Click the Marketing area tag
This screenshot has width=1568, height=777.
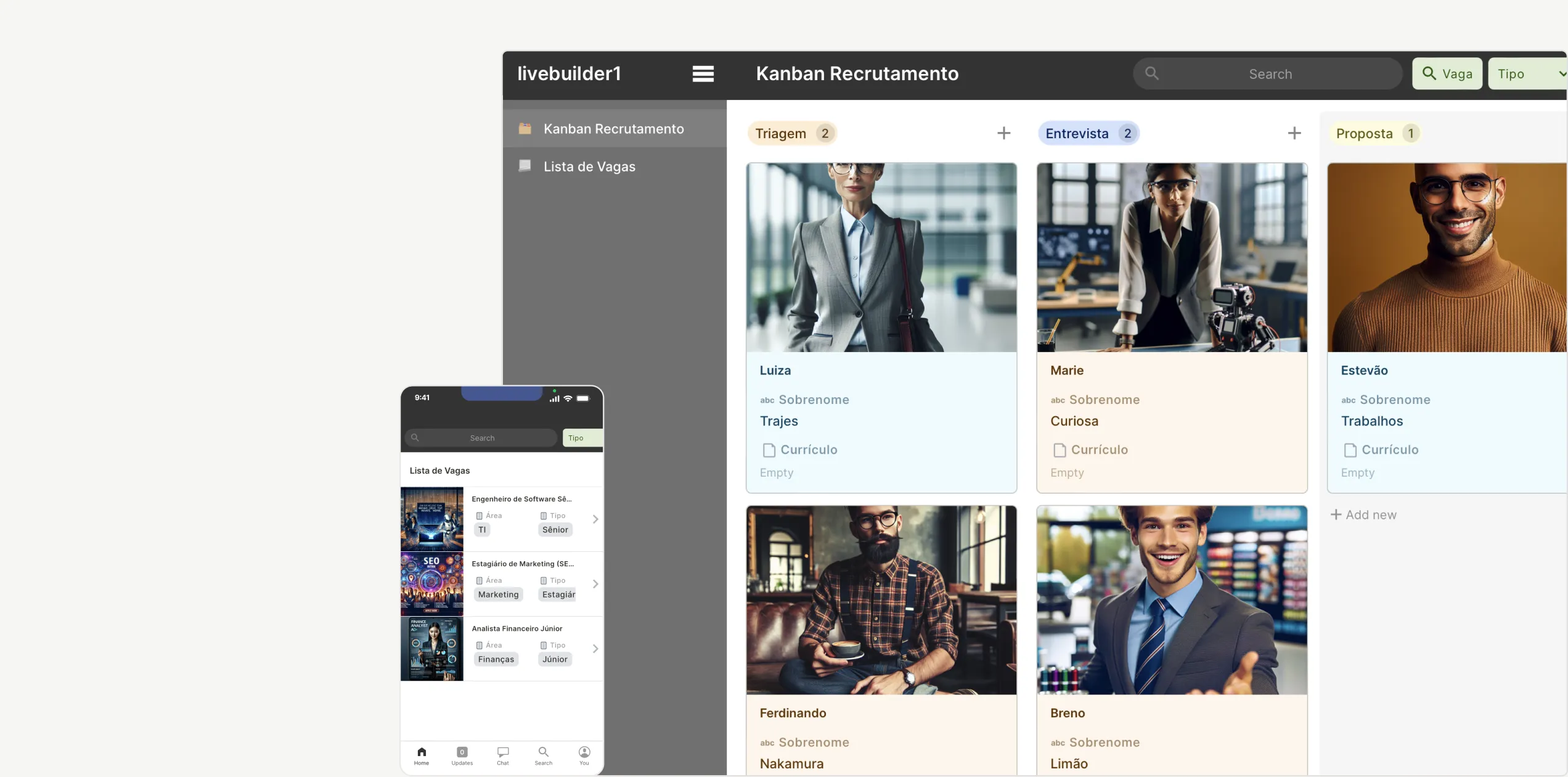click(x=498, y=594)
